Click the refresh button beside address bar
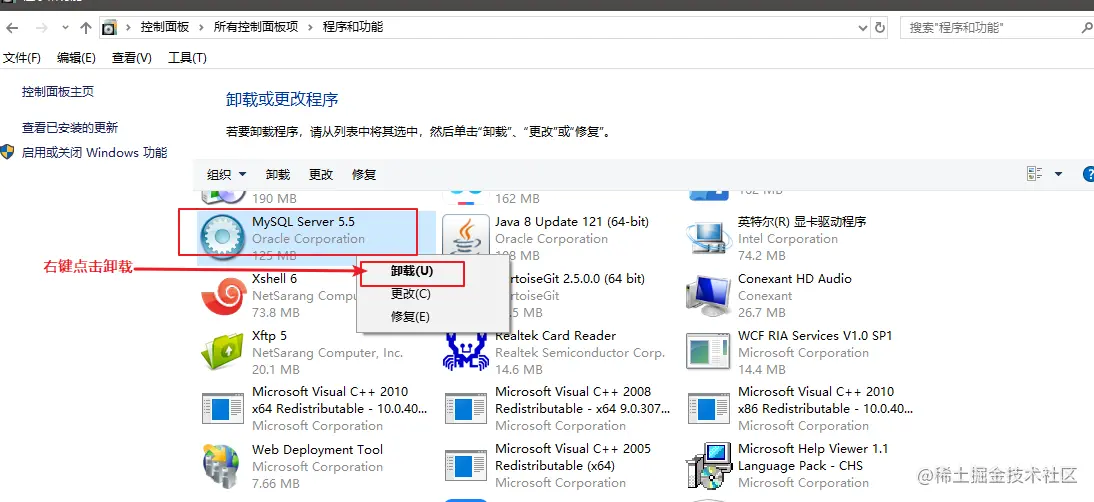1094x502 pixels. pos(880,28)
